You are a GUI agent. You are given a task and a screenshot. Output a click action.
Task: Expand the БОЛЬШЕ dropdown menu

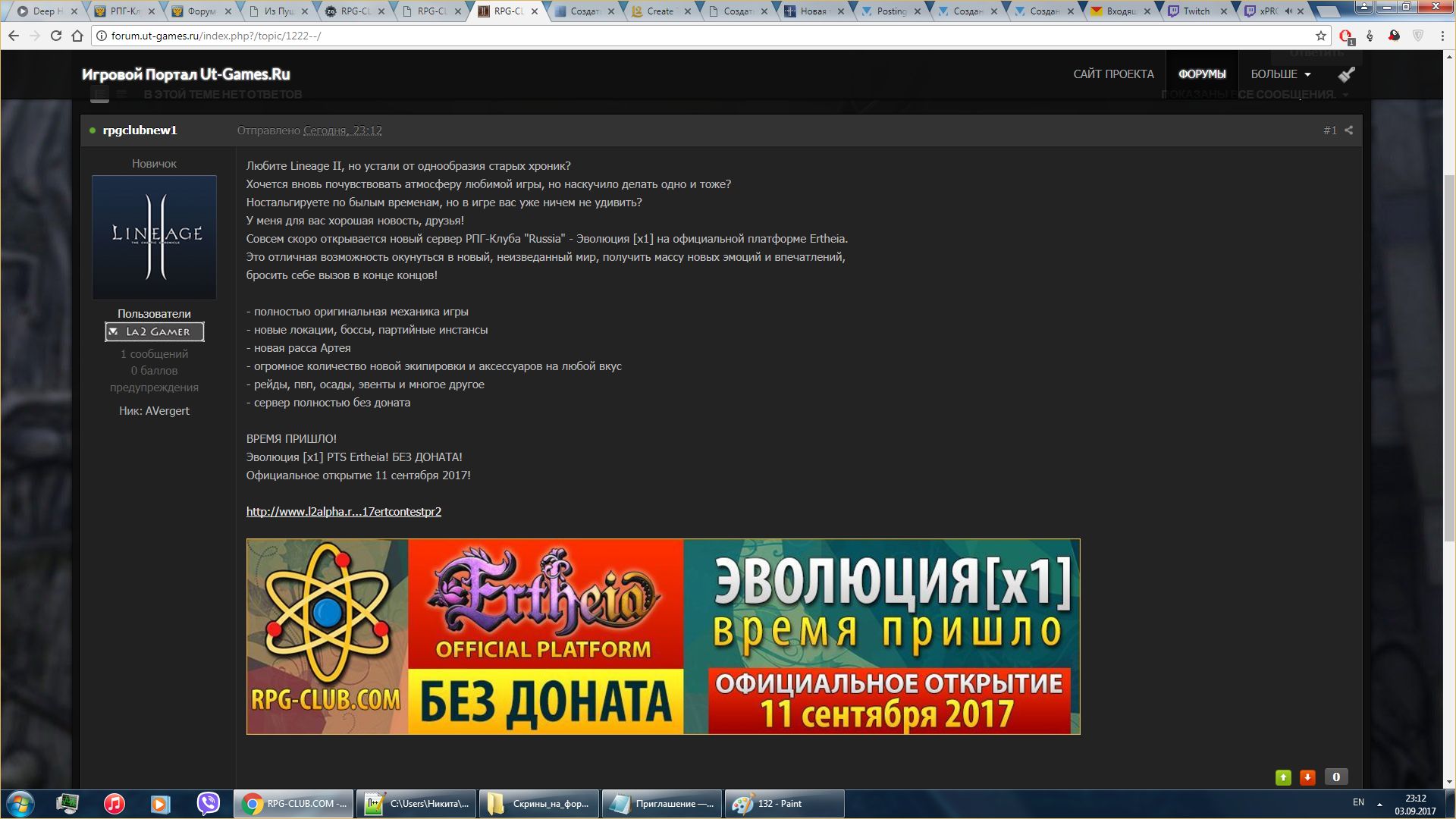[x=1281, y=74]
